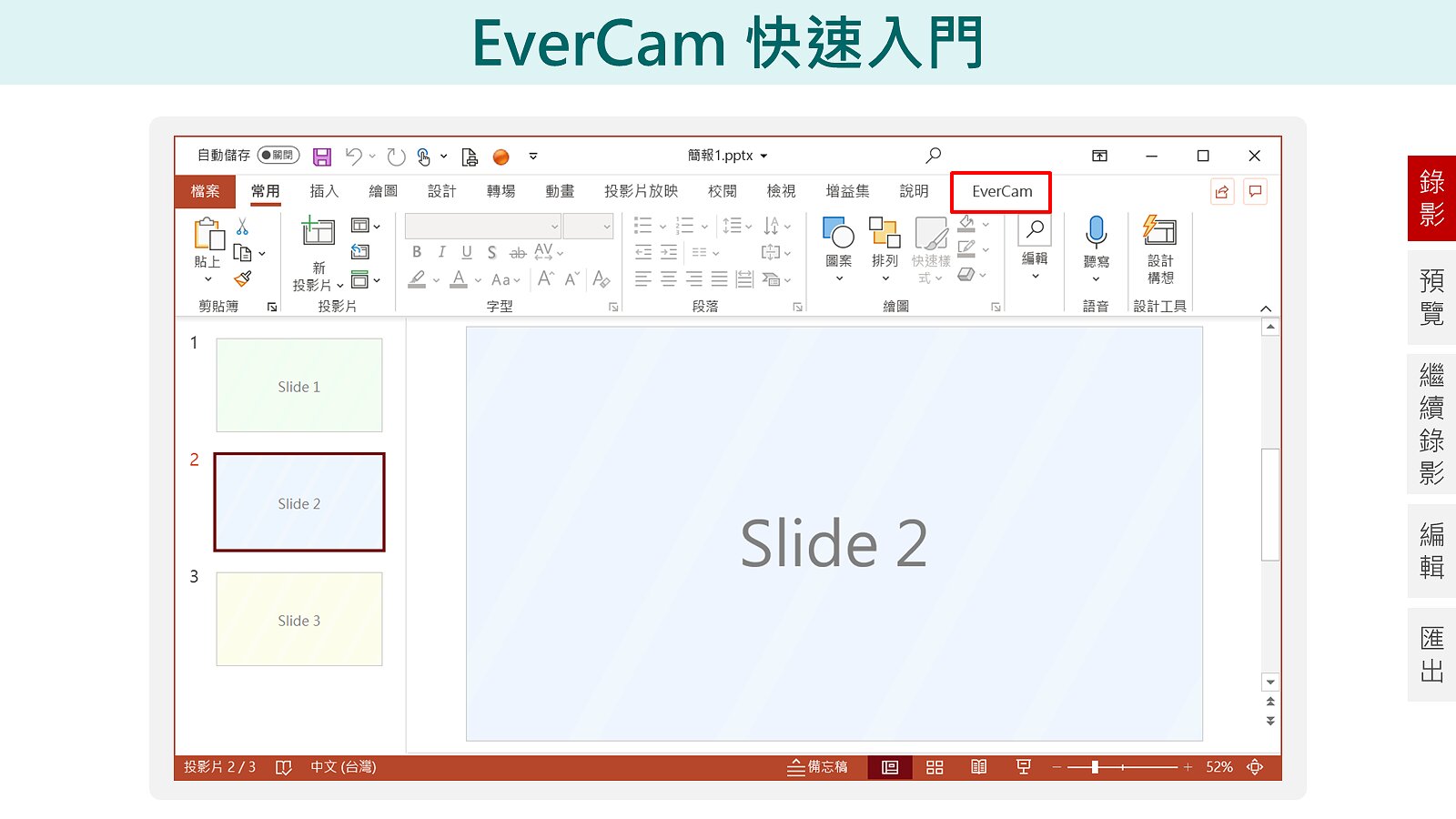
Task: Insert a new slide using the New Slide icon
Action: point(318,231)
